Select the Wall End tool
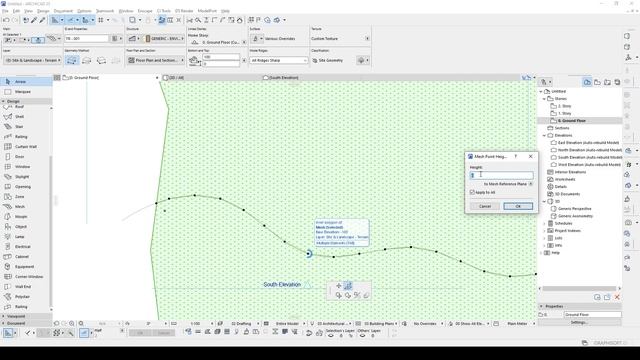This screenshot has width=640, height=360. [26, 287]
